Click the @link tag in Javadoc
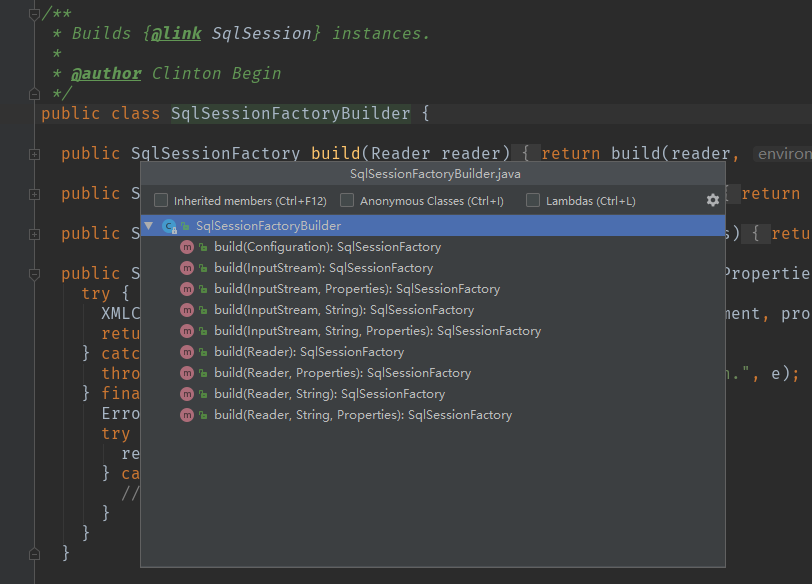 pos(176,33)
